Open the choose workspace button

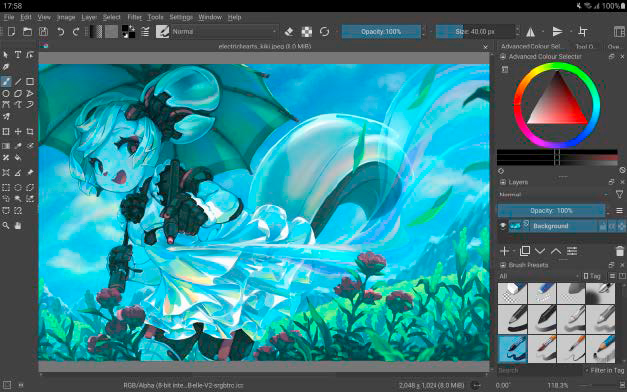[619, 32]
